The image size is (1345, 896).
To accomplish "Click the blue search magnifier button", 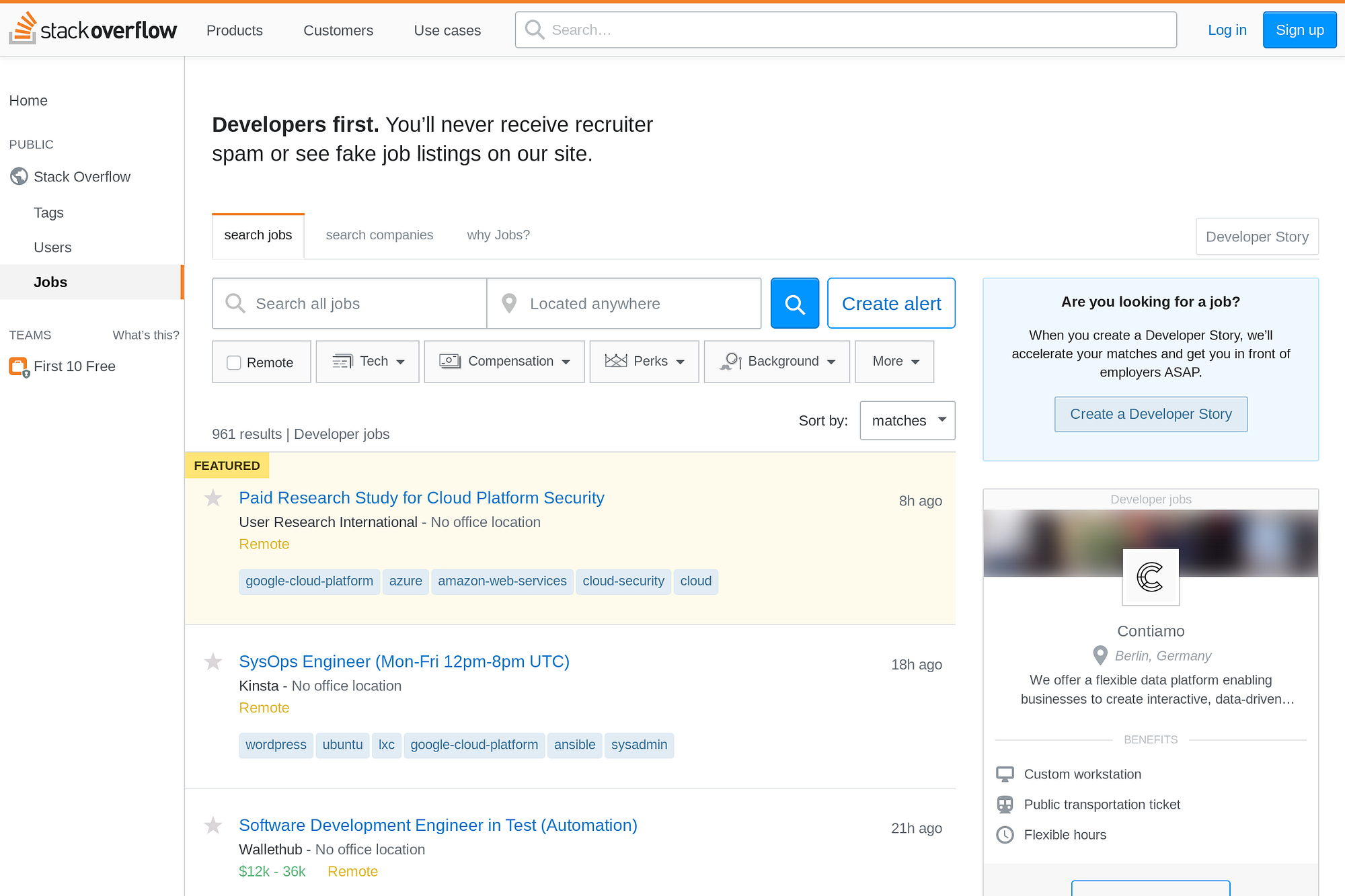I will click(794, 304).
